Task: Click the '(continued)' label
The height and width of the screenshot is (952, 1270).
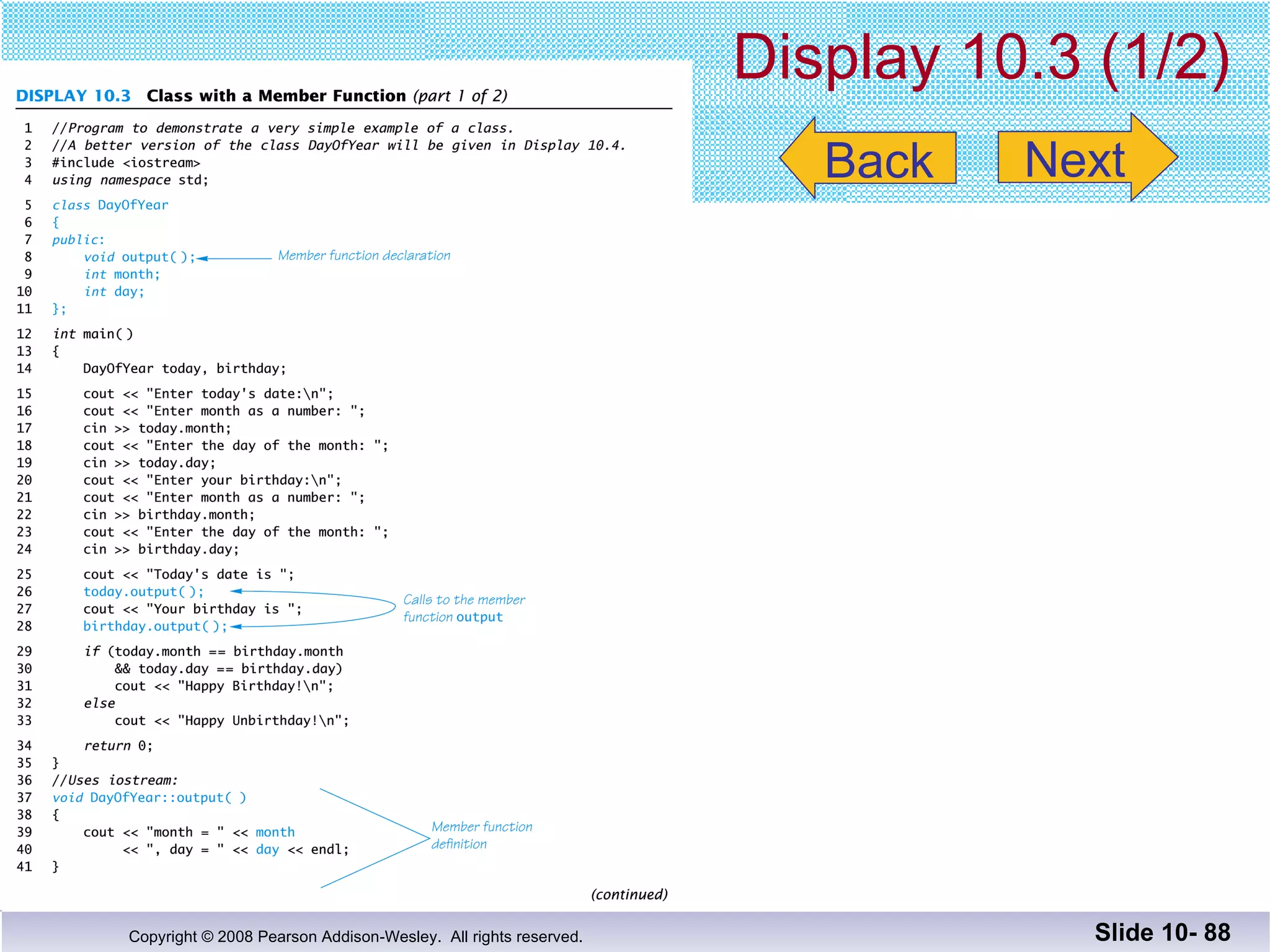Action: point(629,894)
